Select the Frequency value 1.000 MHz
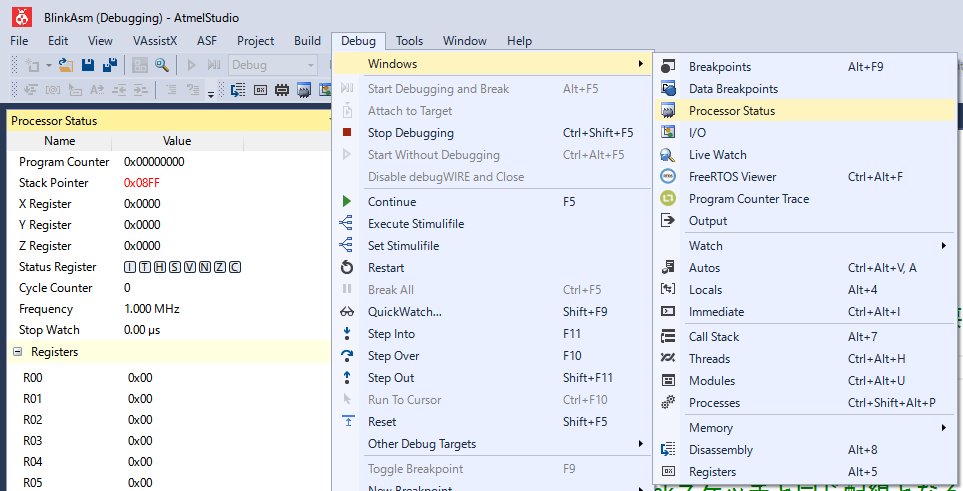 pos(152,308)
